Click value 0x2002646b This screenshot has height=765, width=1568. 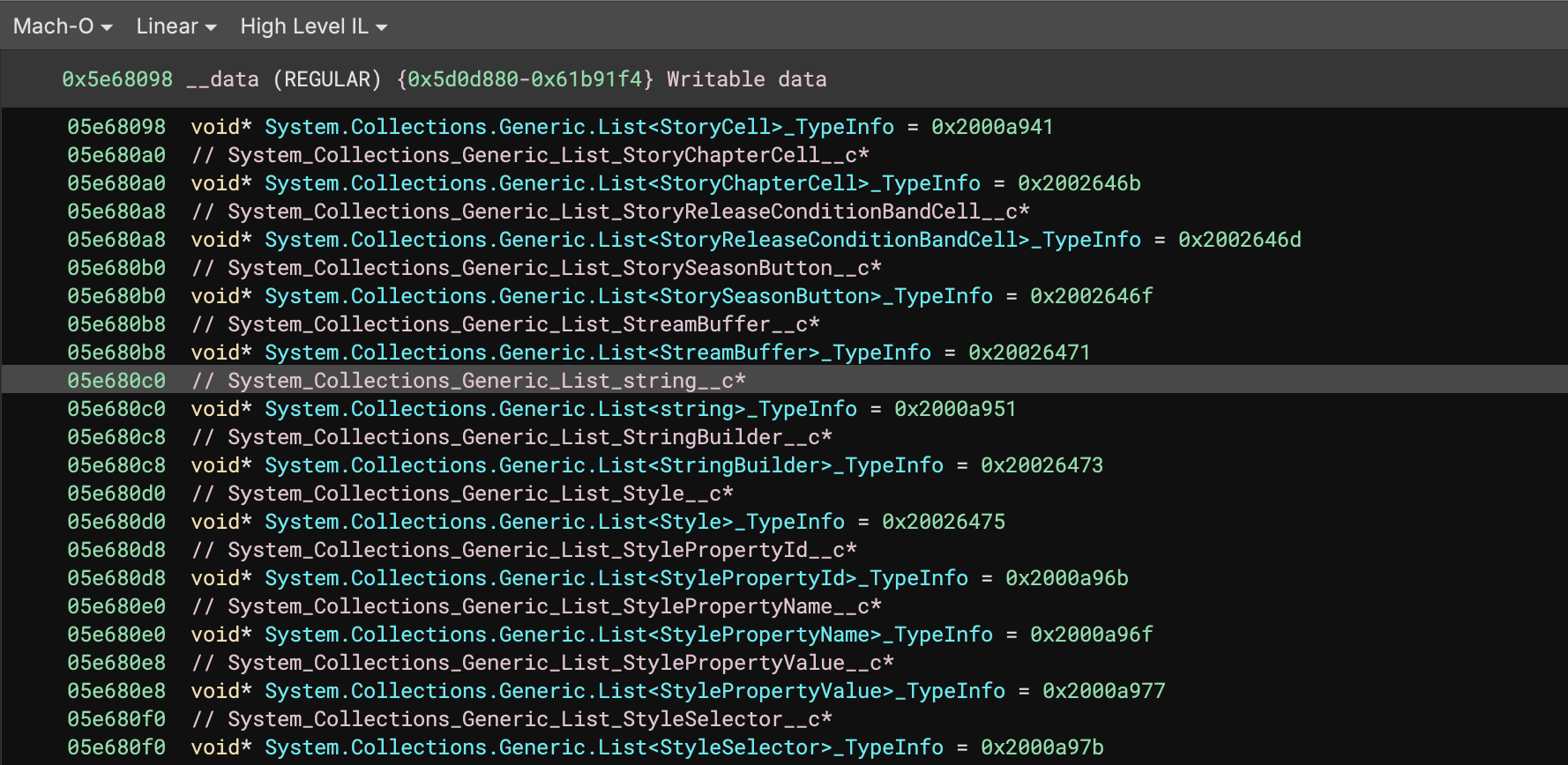point(1079,183)
